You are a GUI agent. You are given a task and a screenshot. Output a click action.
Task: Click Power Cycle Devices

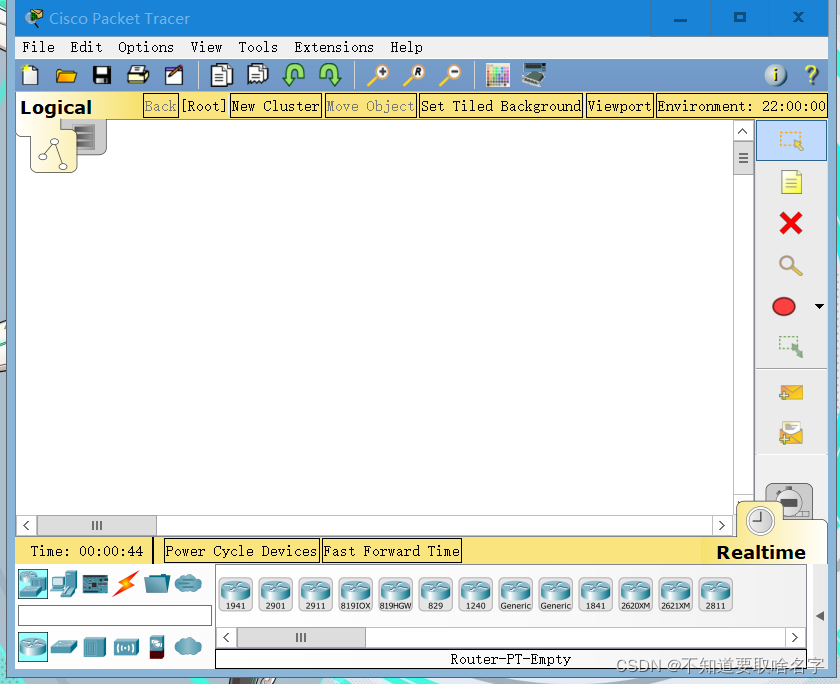tap(242, 551)
